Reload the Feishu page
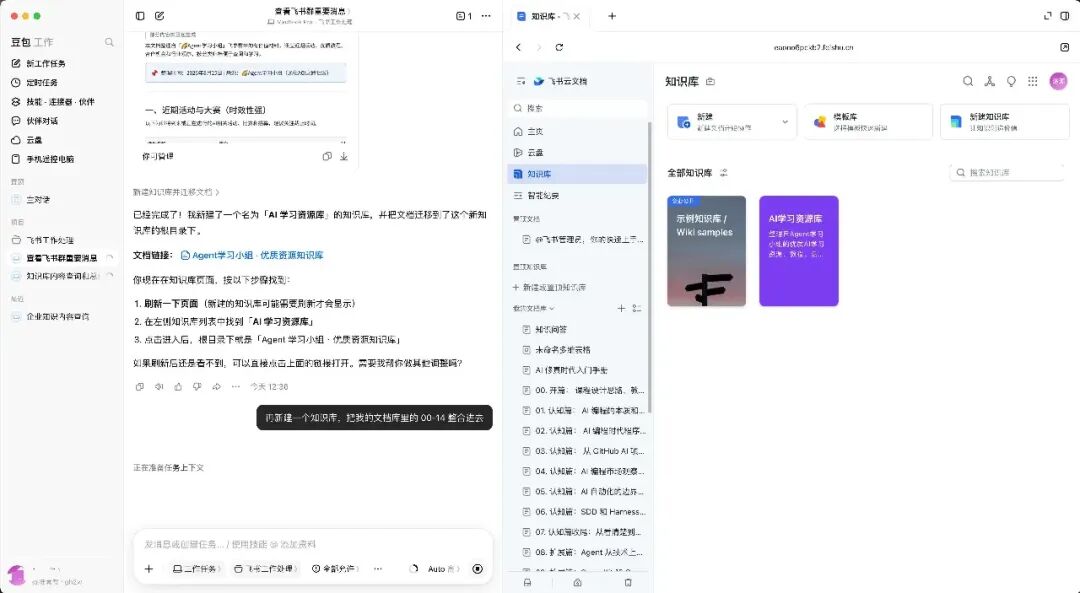Screen dimensions: 1080x593 coord(559,48)
